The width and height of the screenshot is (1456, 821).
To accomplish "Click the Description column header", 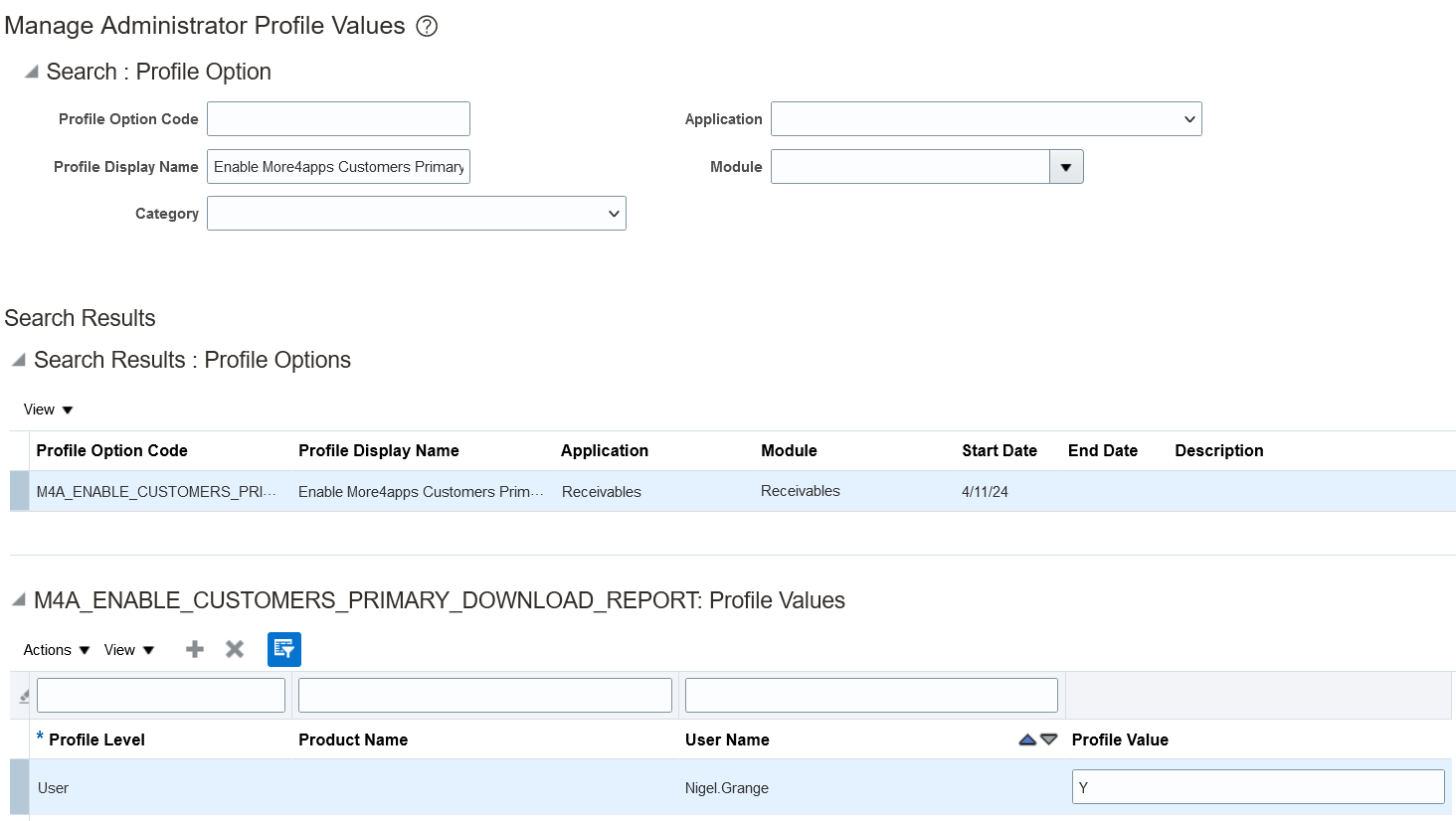I will coord(1219,450).
